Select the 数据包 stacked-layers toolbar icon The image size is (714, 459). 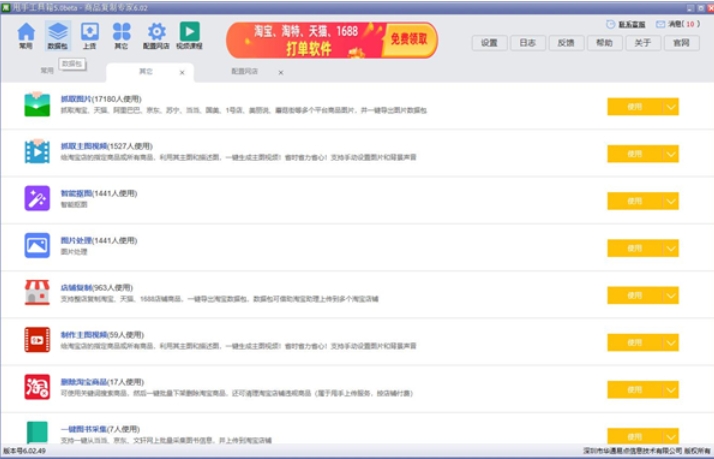tap(58, 36)
